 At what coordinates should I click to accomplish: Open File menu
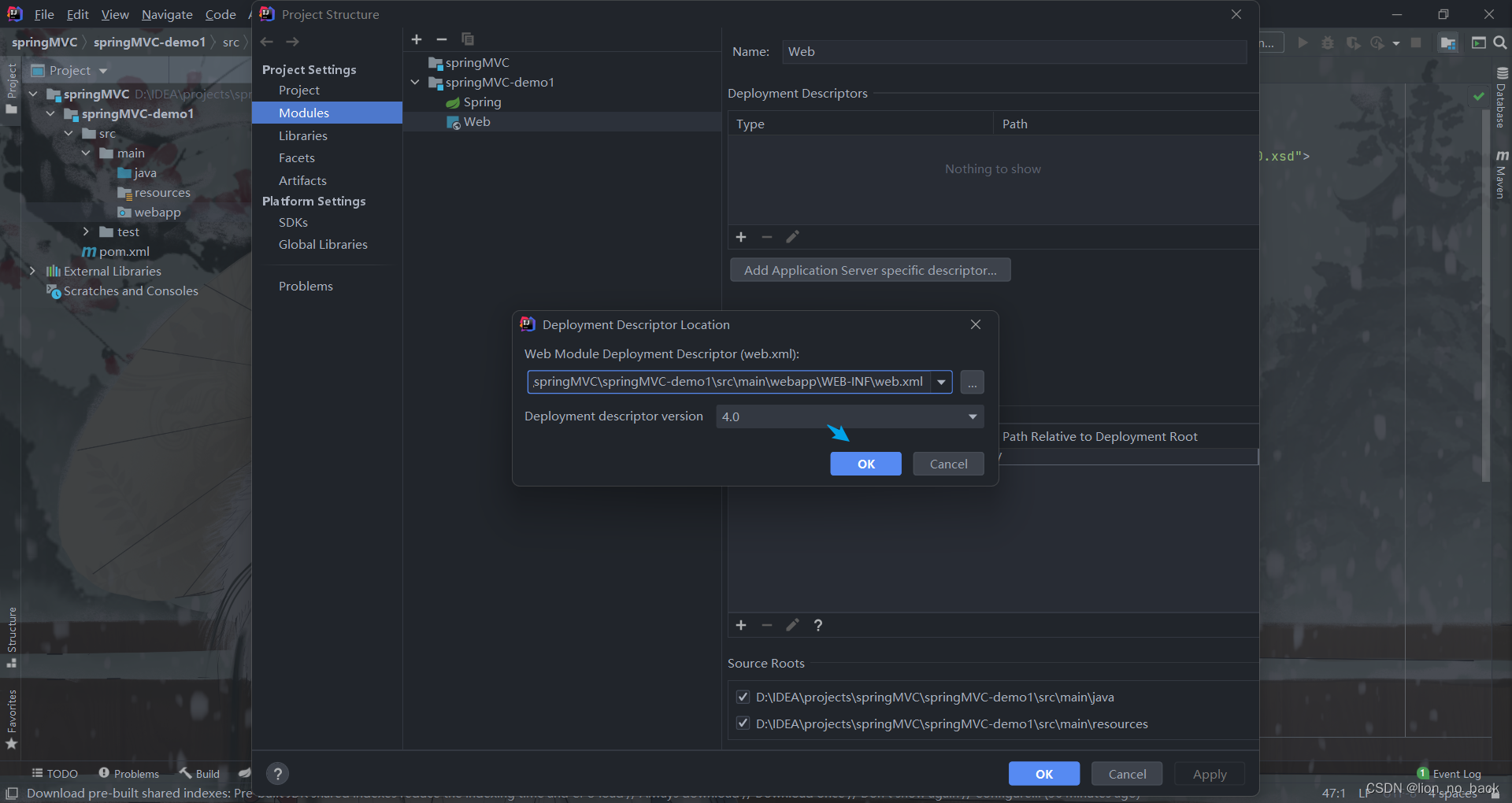pyautogui.click(x=44, y=14)
